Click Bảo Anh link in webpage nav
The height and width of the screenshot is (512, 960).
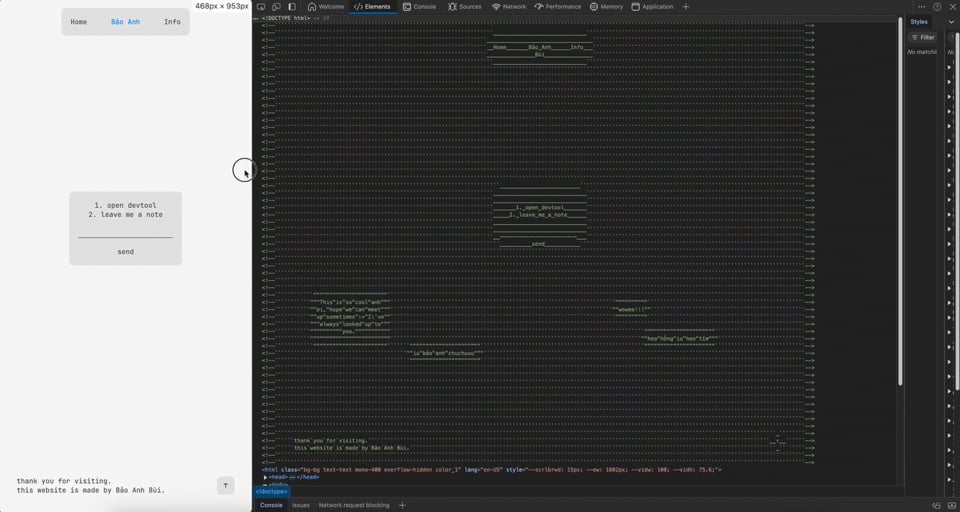pos(126,21)
